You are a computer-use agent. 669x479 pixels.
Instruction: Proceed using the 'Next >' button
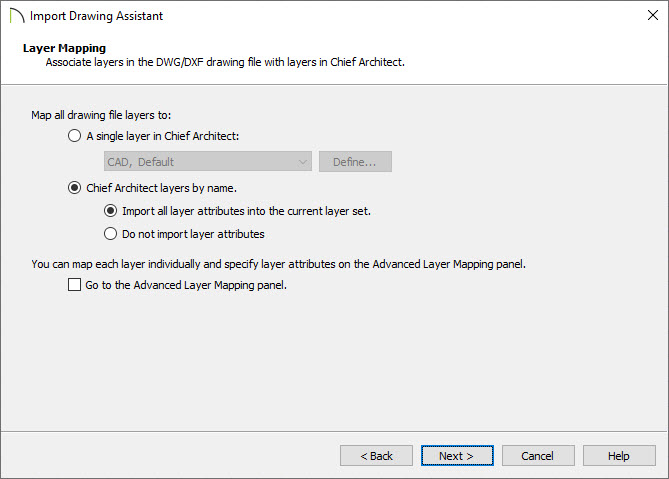[457, 456]
